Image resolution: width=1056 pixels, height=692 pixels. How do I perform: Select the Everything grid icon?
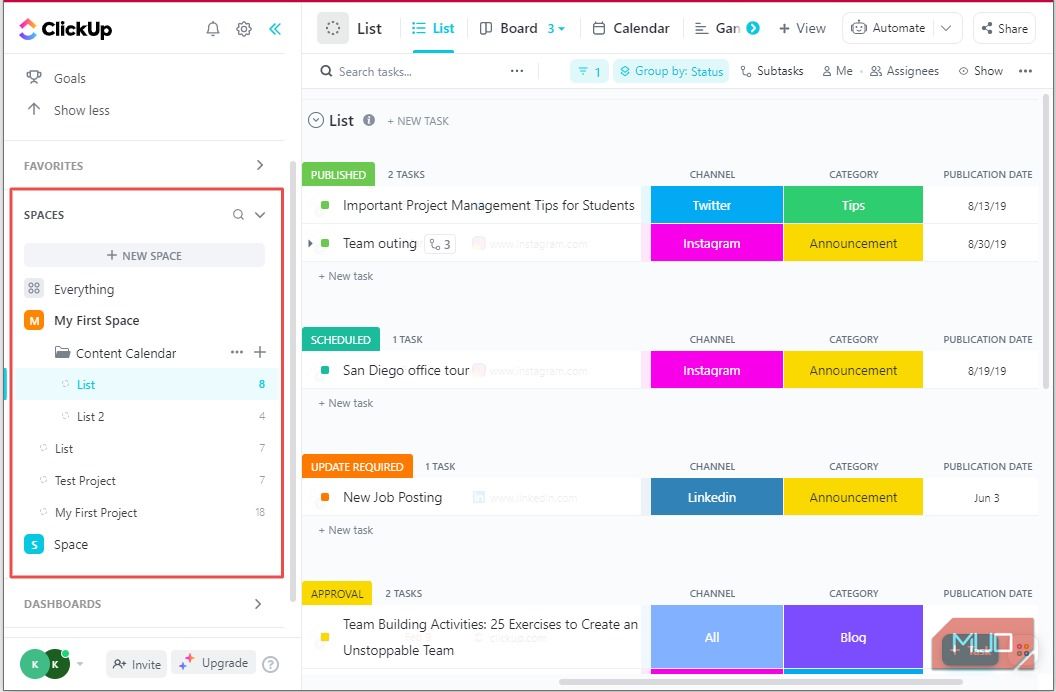click(34, 288)
